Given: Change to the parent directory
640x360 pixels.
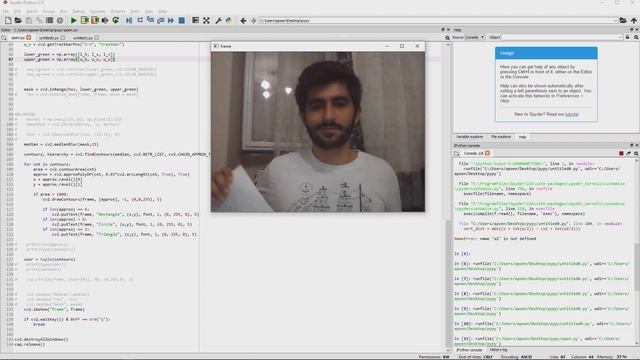Looking at the screenshot, I should click(x=633, y=20).
